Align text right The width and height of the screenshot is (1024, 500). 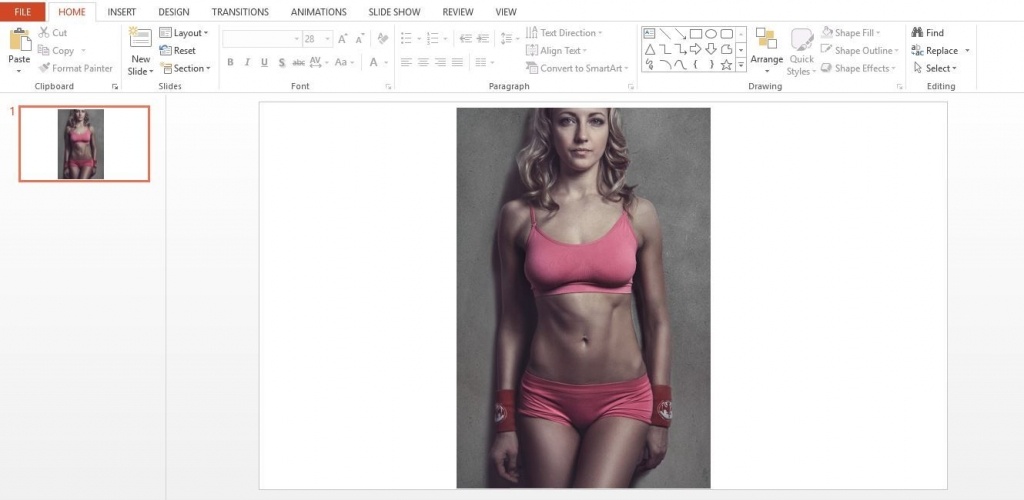[440, 63]
